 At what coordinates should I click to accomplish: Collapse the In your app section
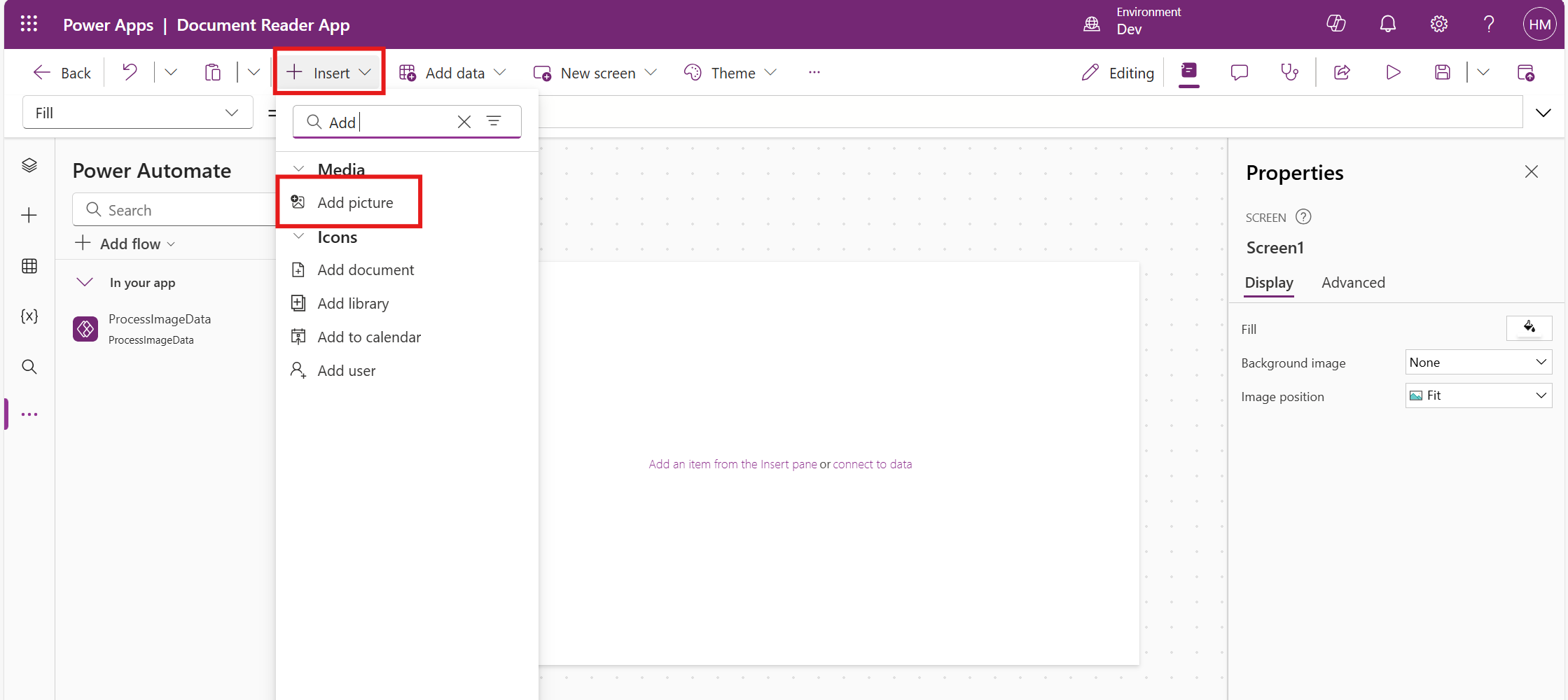(85, 283)
